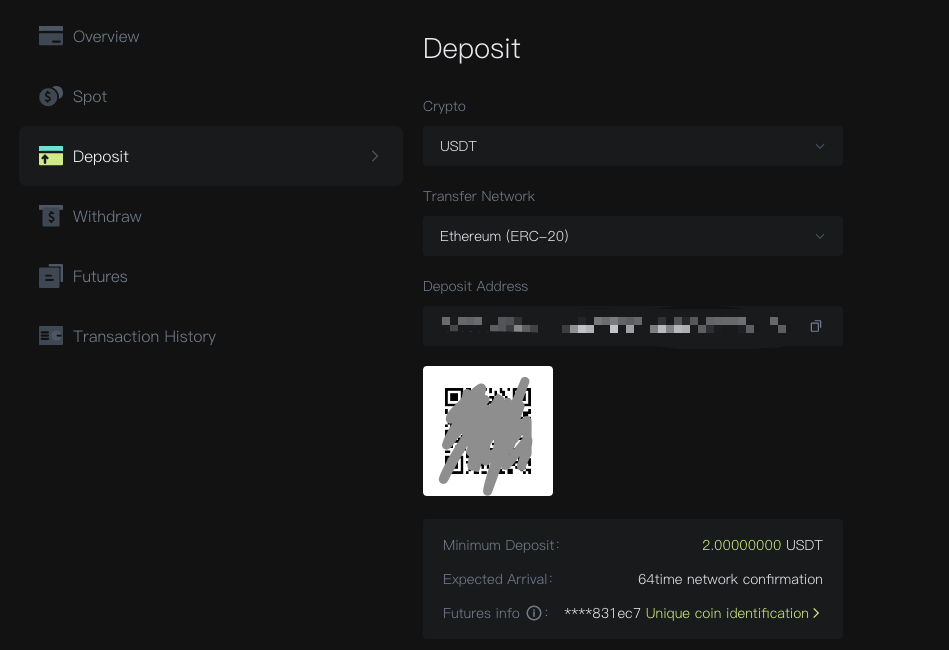Click the blurred Deposit Address field
This screenshot has height=650, width=949.
pos(610,326)
